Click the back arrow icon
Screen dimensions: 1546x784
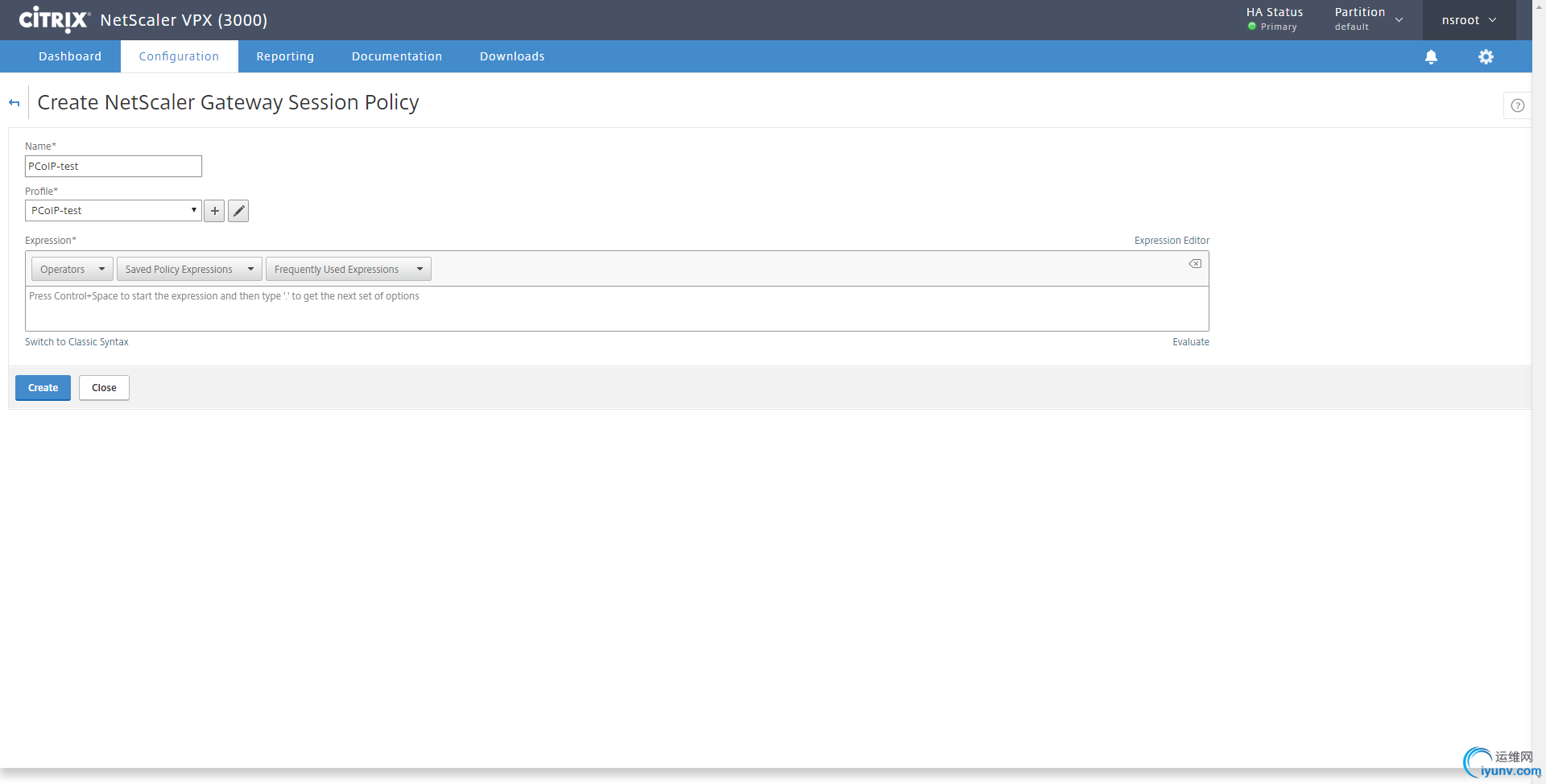(x=14, y=103)
